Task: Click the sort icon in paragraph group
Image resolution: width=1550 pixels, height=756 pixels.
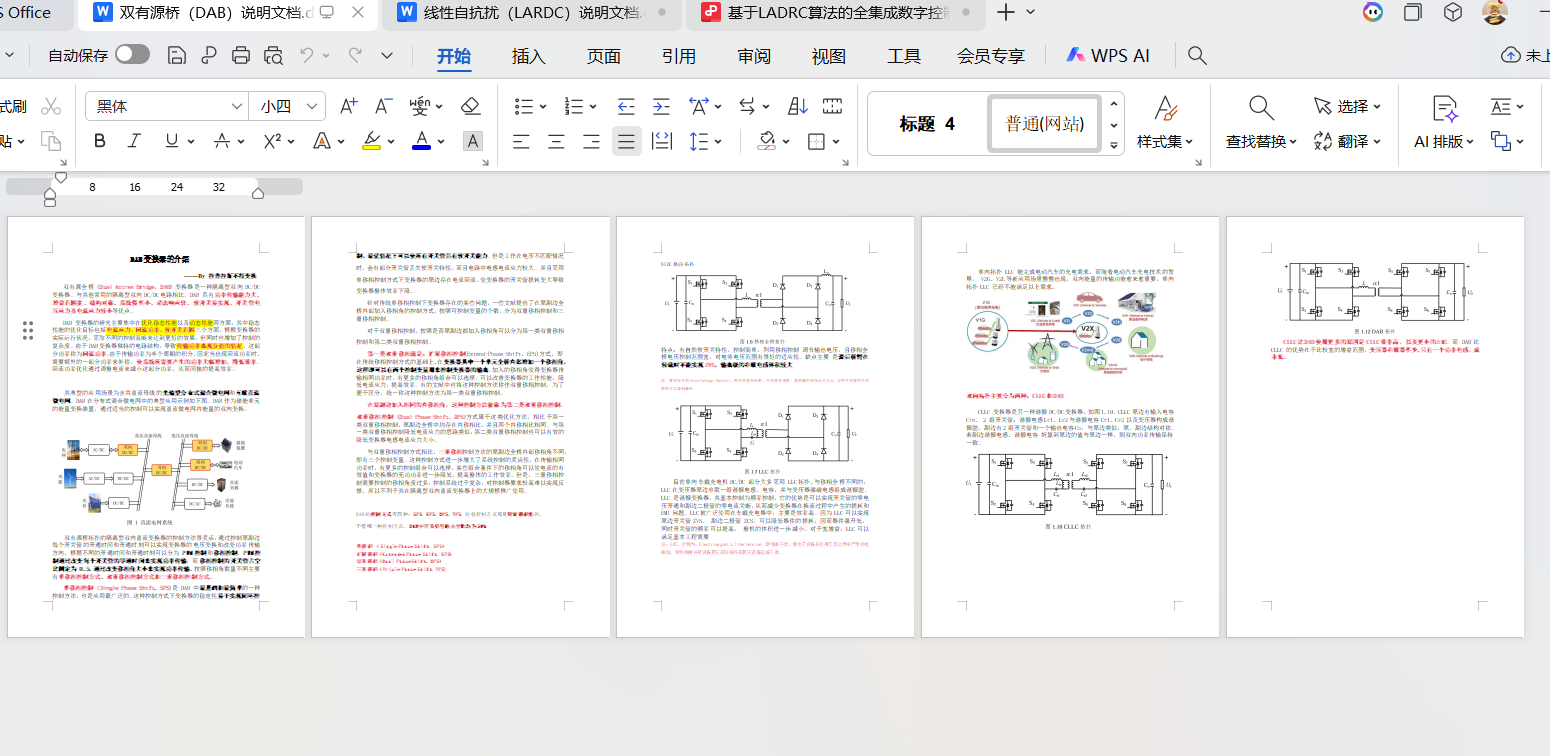Action: pyautogui.click(x=797, y=106)
